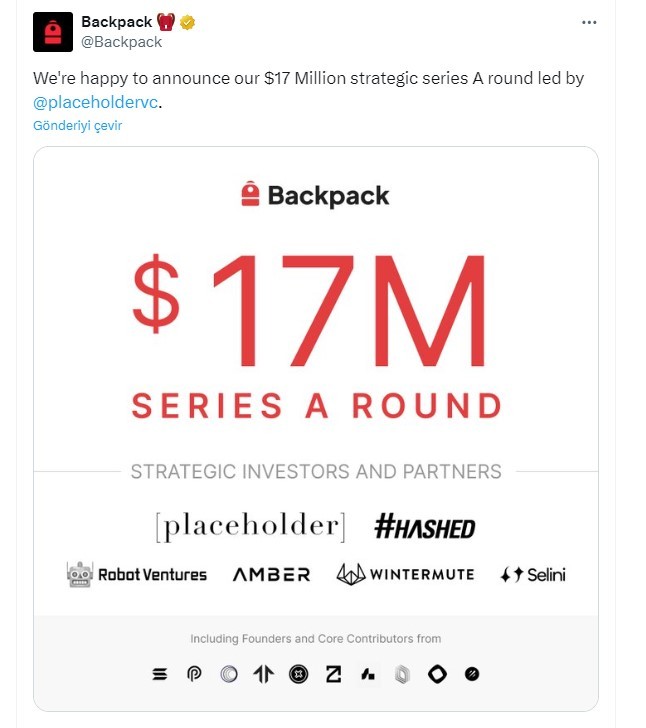Click the gold verified badge

coord(186,23)
